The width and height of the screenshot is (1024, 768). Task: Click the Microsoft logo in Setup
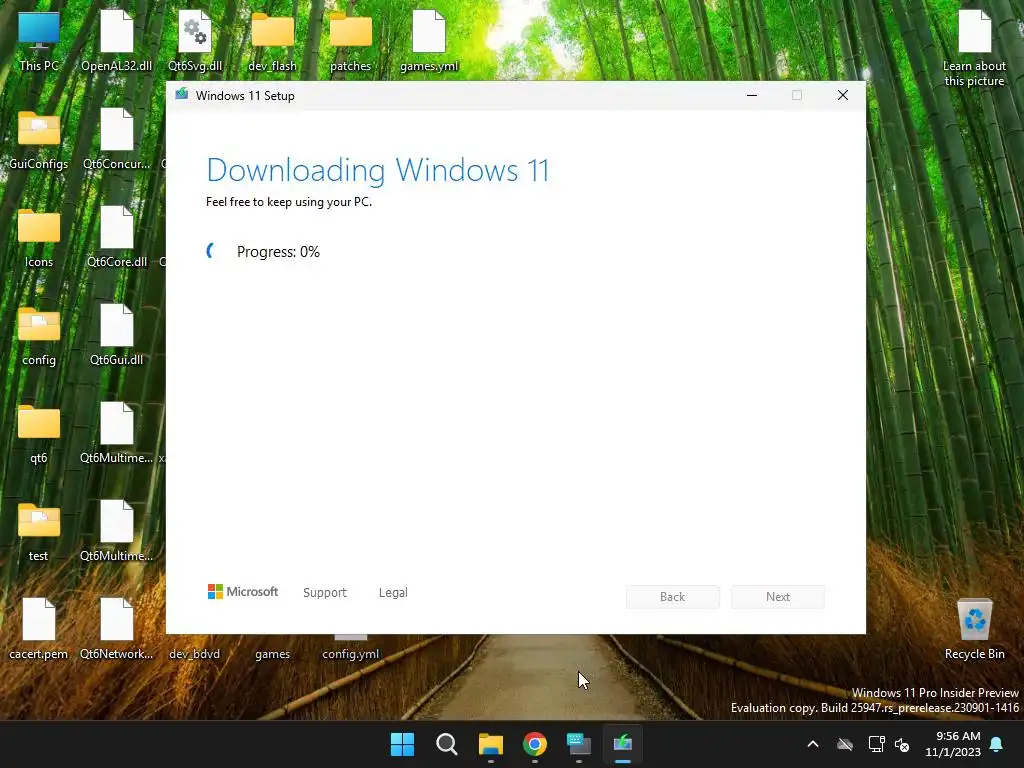tap(243, 592)
